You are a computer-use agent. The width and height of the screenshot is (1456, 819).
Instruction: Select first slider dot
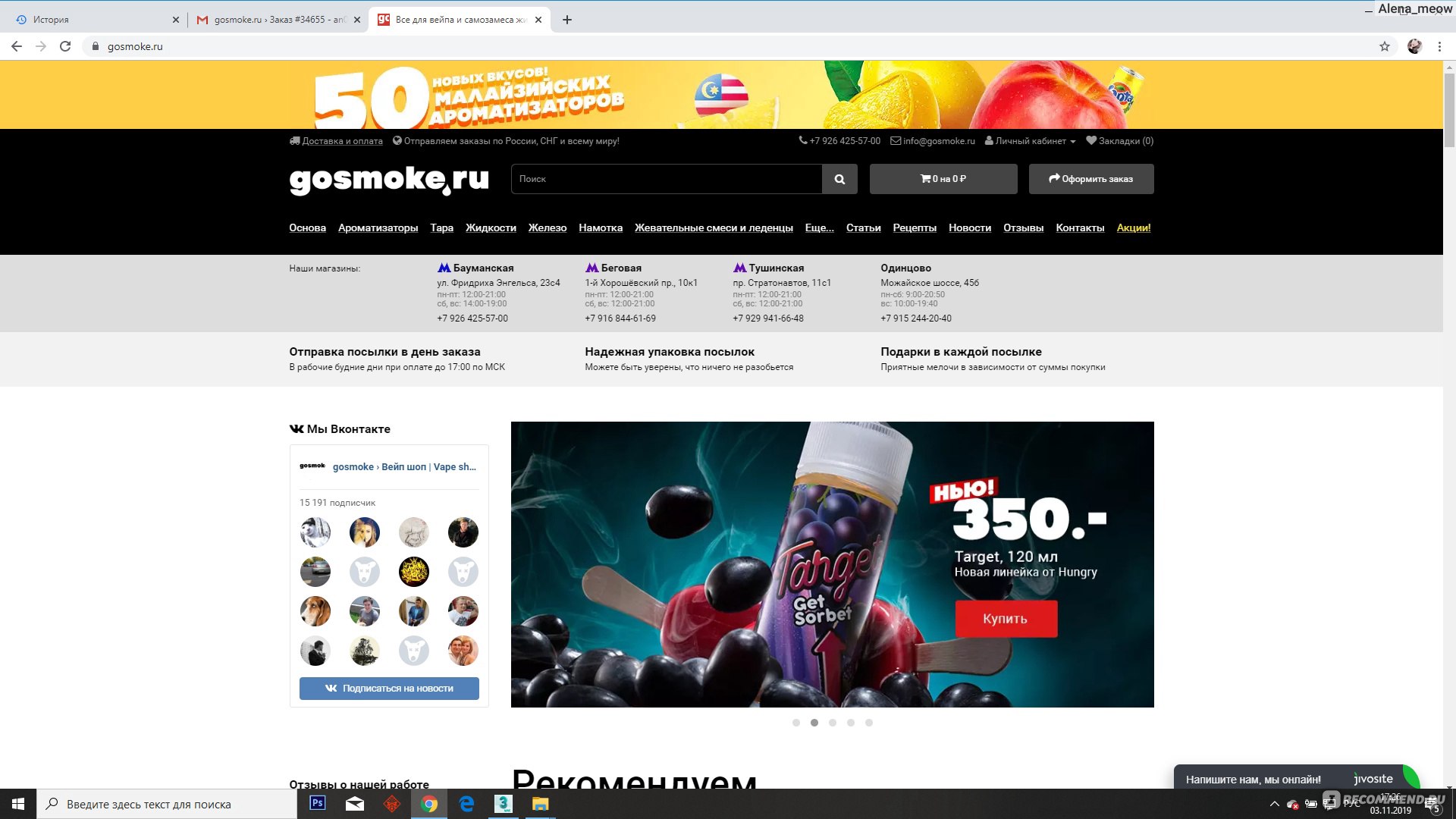pyautogui.click(x=796, y=723)
